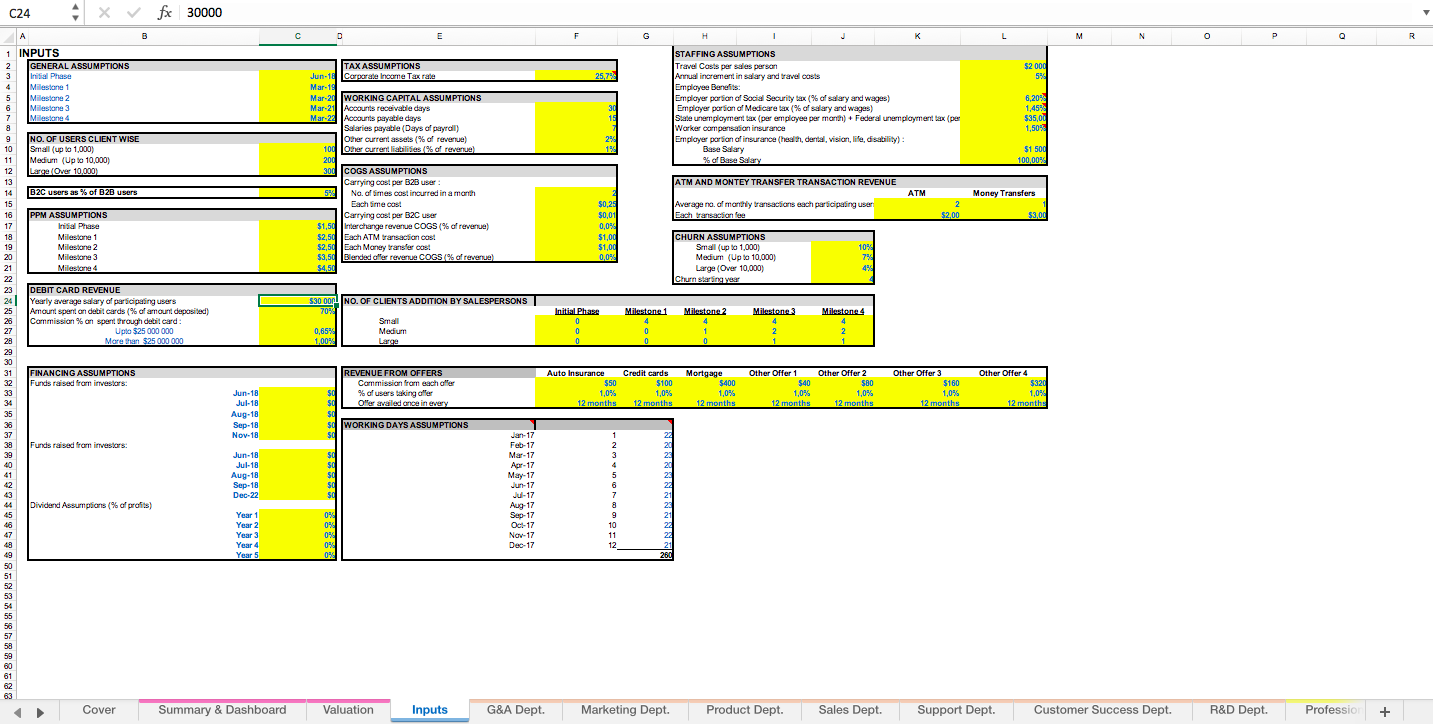Select column L header
The image size is (1433, 724).
1003,35
